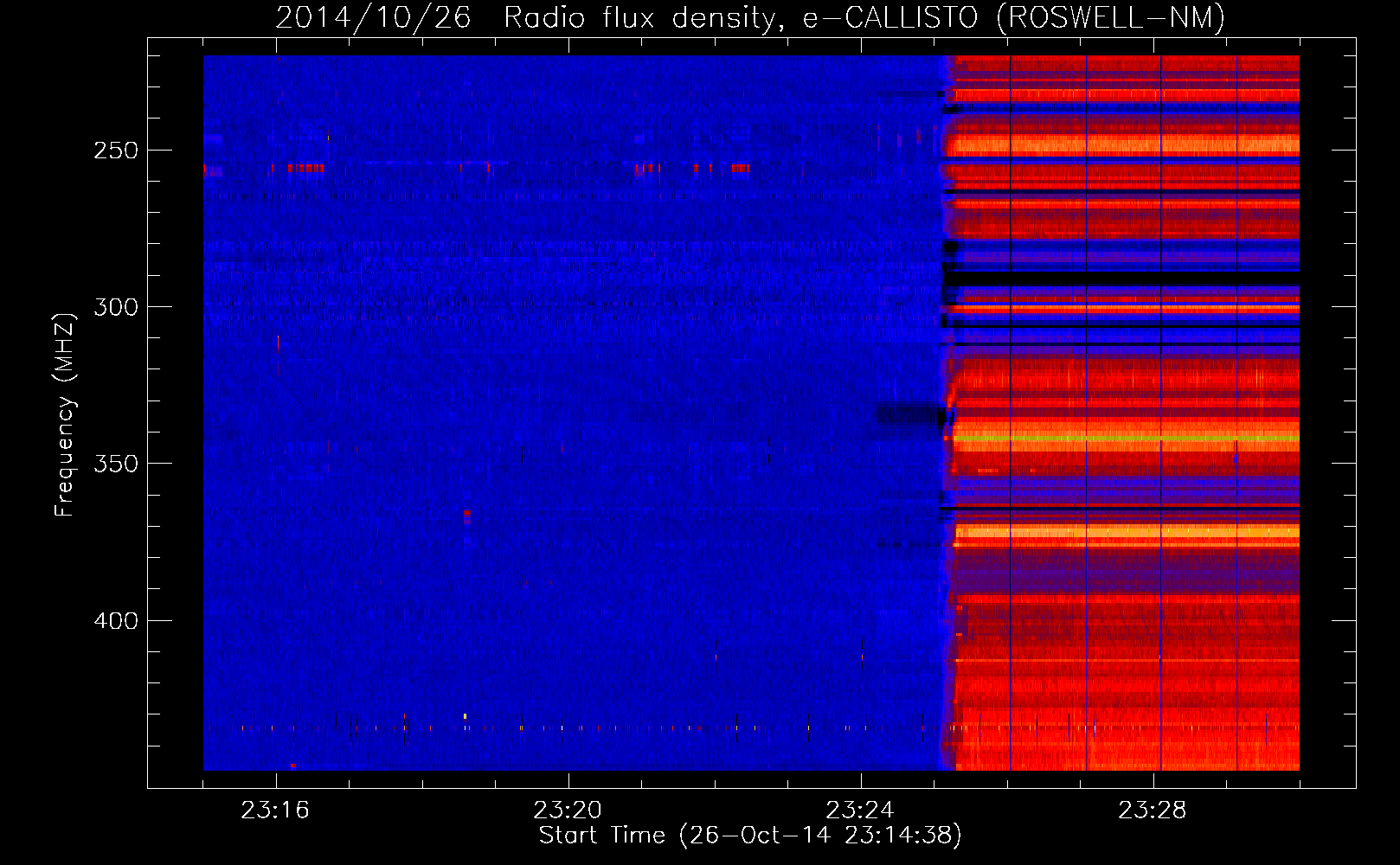
Task: Click the 'Frequency (MHZ)' axis label
Action: pos(65,415)
